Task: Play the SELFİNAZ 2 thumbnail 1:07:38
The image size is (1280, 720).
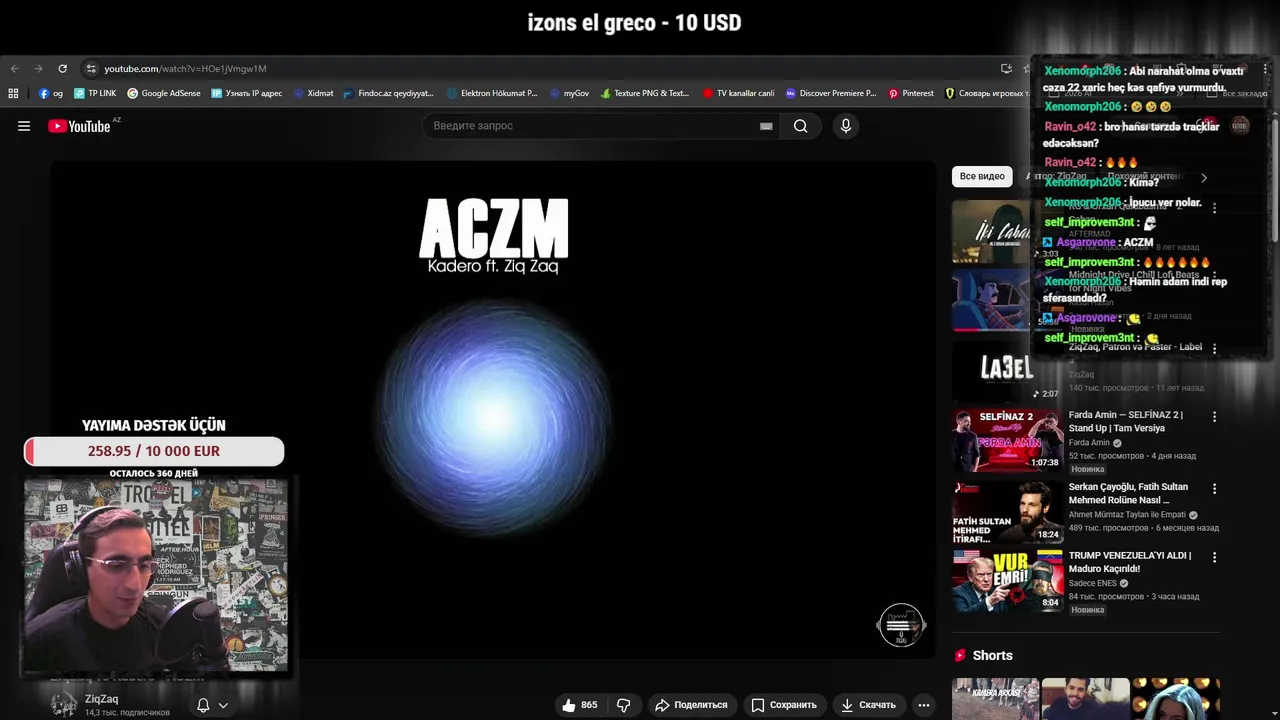Action: click(x=1007, y=439)
